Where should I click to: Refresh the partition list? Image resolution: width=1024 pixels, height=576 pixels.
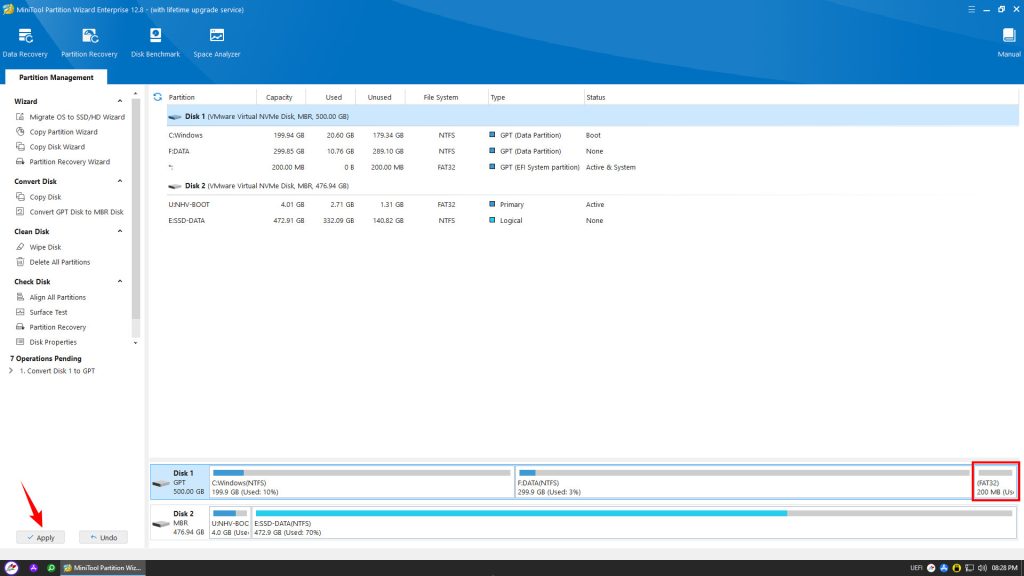157,97
